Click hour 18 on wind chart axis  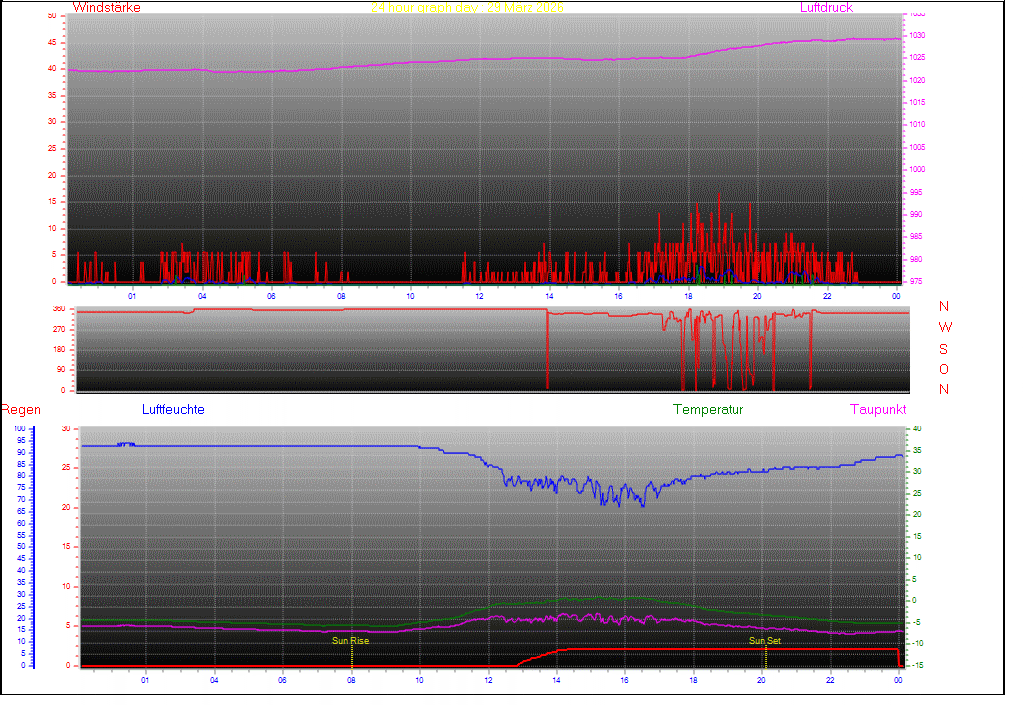coord(688,296)
